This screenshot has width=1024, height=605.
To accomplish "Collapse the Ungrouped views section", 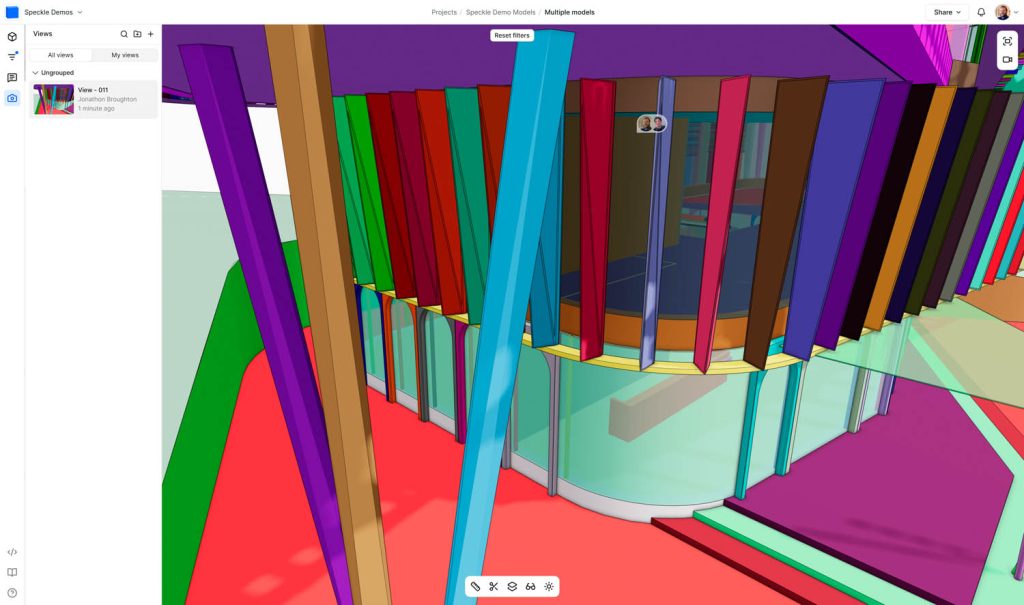I will coord(36,73).
